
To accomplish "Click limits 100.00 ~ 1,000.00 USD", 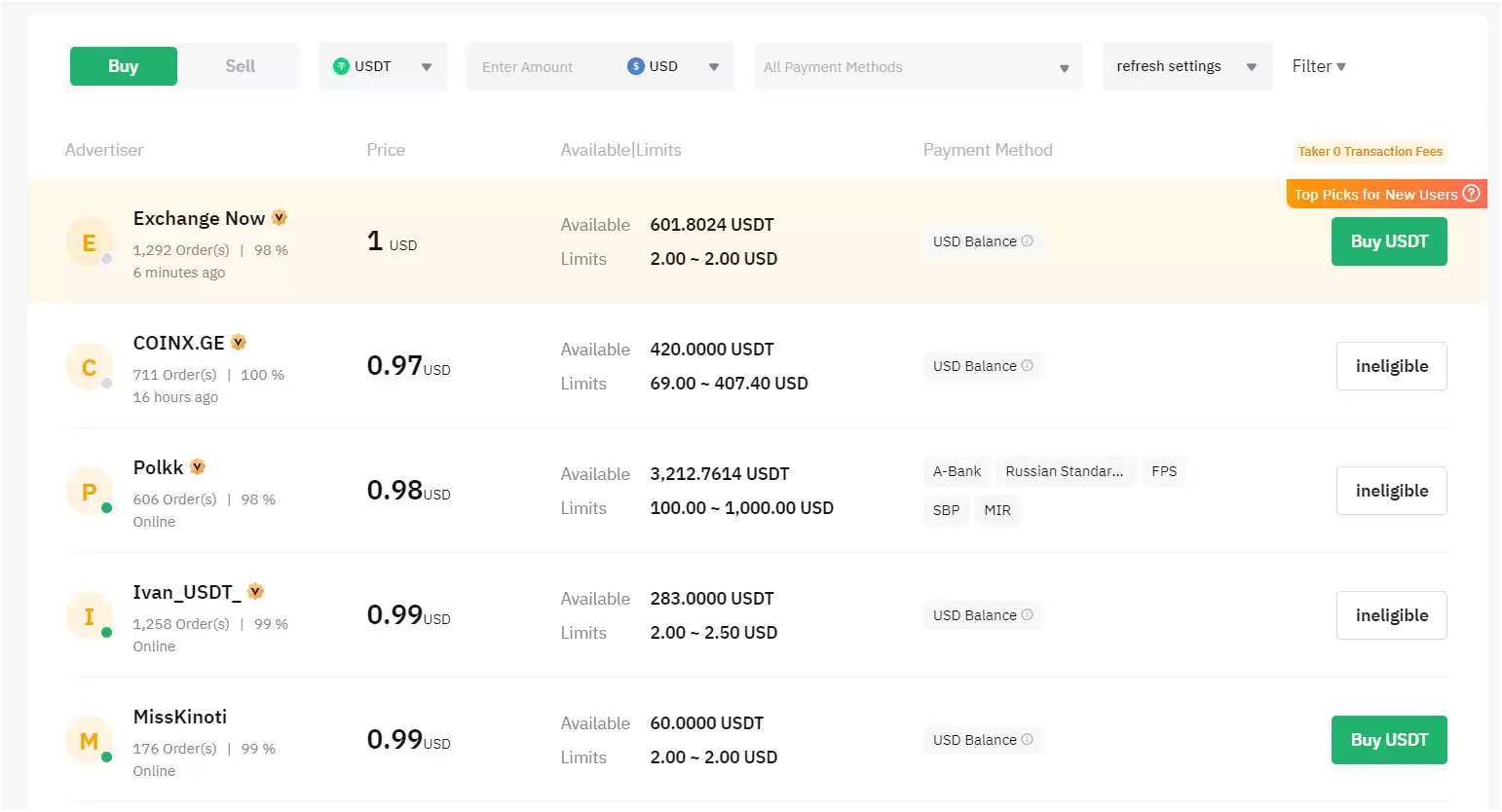I will pos(742,508).
